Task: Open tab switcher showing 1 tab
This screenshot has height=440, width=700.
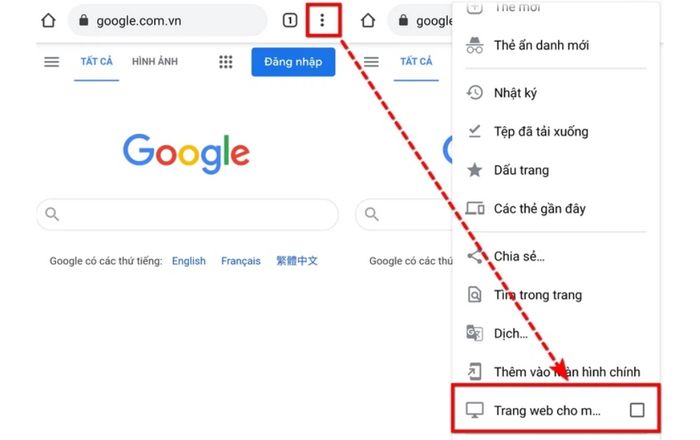Action: 290,20
